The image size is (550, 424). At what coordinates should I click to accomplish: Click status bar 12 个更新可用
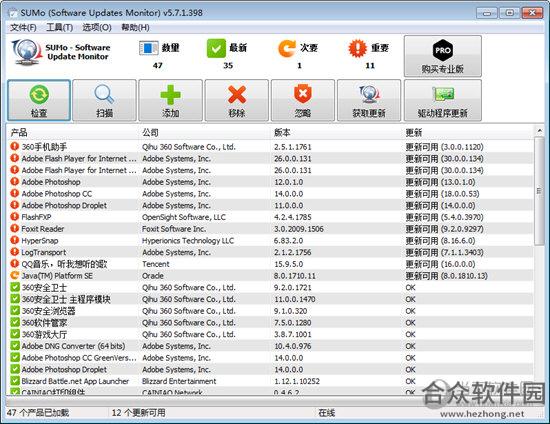(139, 412)
